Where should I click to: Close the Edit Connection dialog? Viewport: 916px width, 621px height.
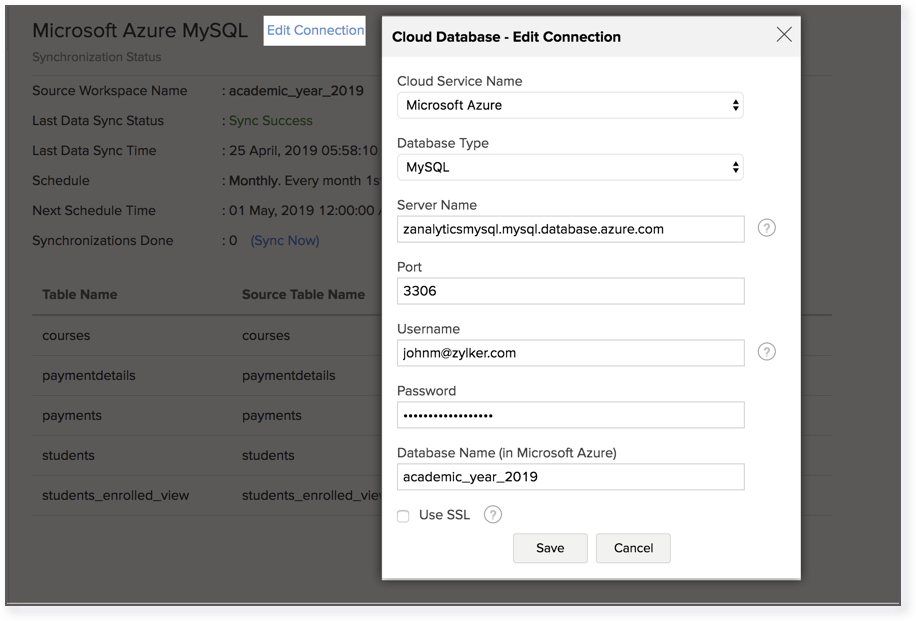pos(784,34)
